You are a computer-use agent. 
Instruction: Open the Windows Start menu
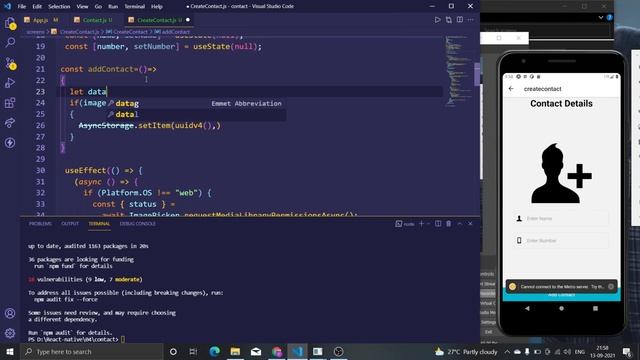(10, 351)
